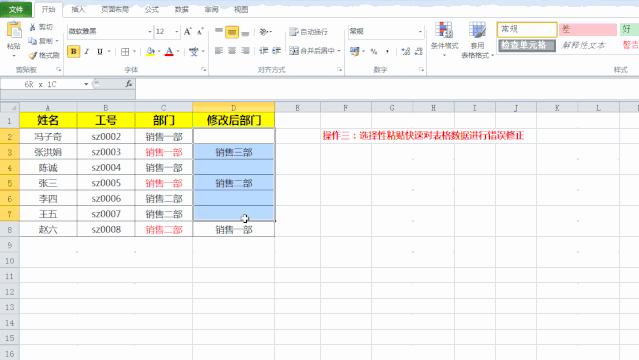Click Merge and Center (合并后居中) button

click(x=312, y=51)
